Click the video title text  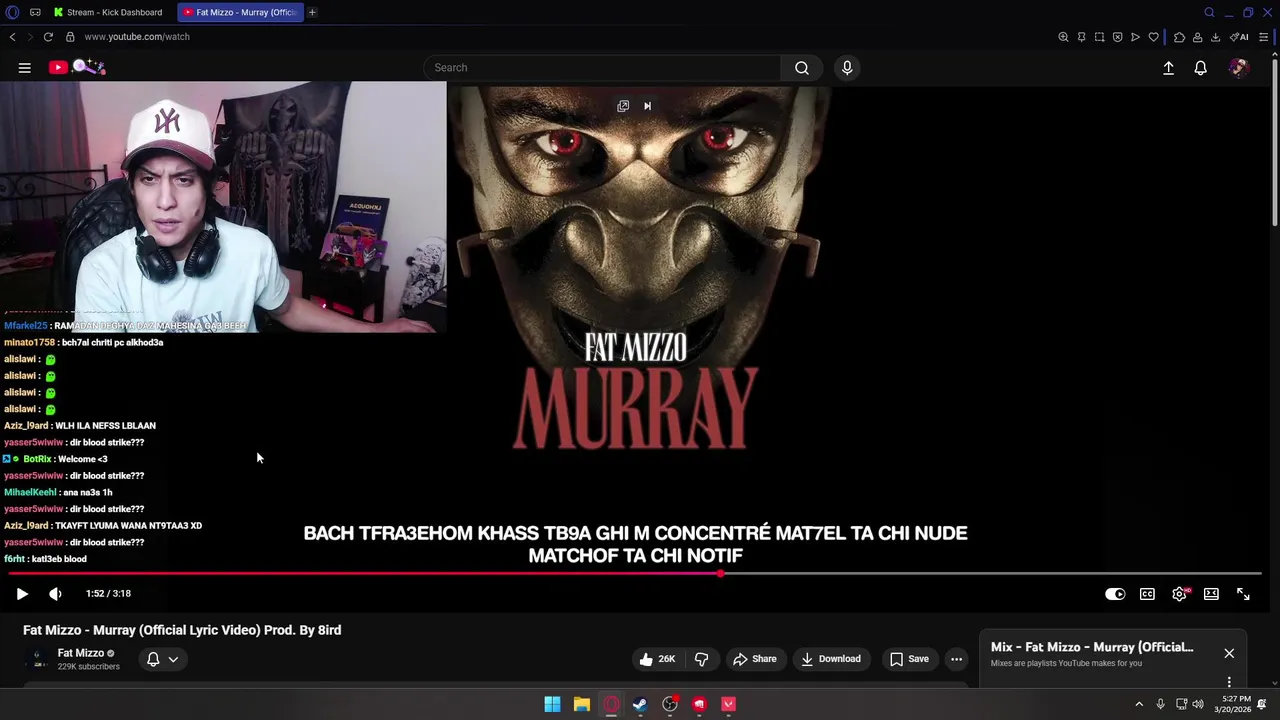pyautogui.click(x=182, y=630)
